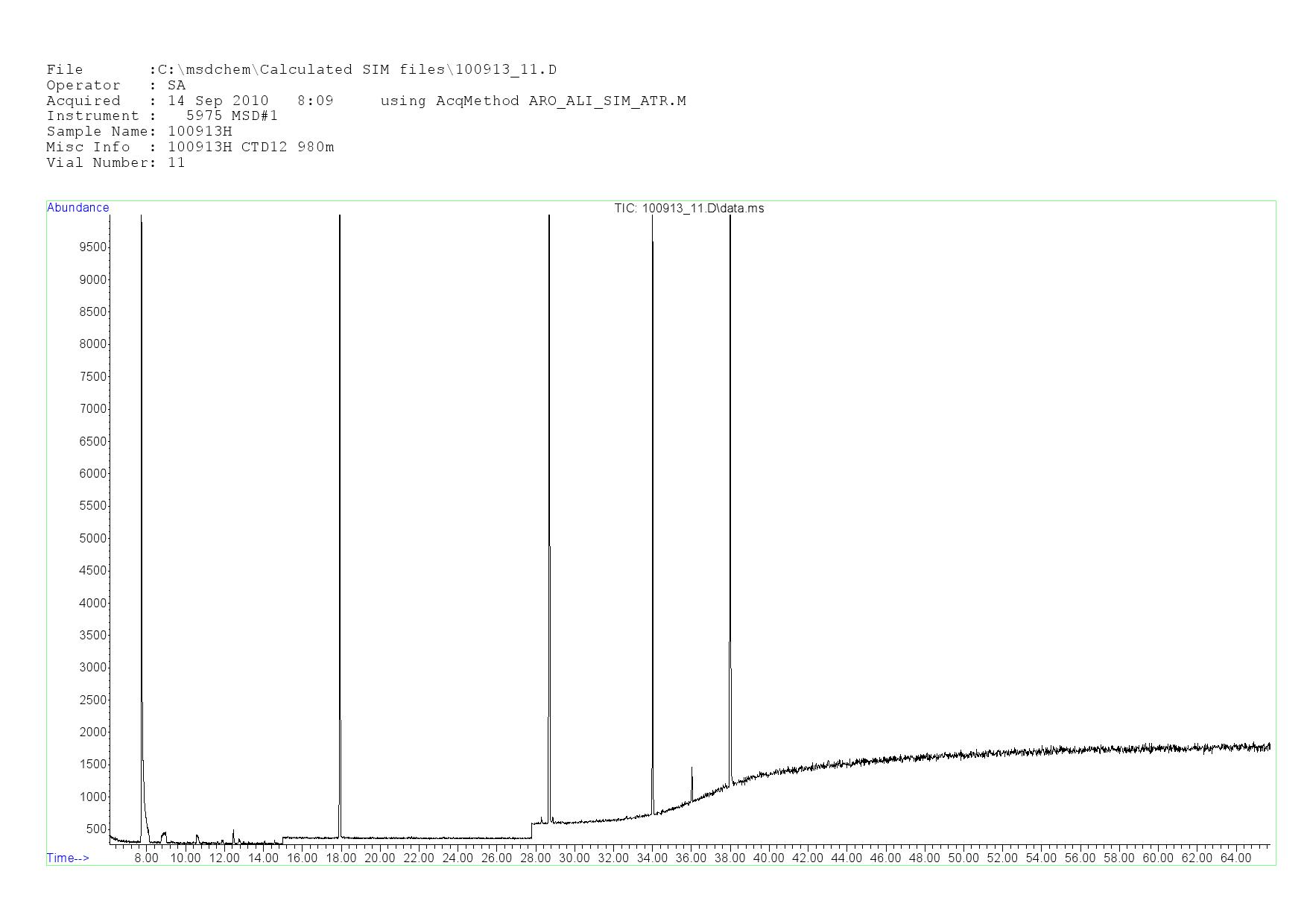Click the 500 abundance axis label
Viewport: 1307px width, 924px height.
[x=96, y=829]
